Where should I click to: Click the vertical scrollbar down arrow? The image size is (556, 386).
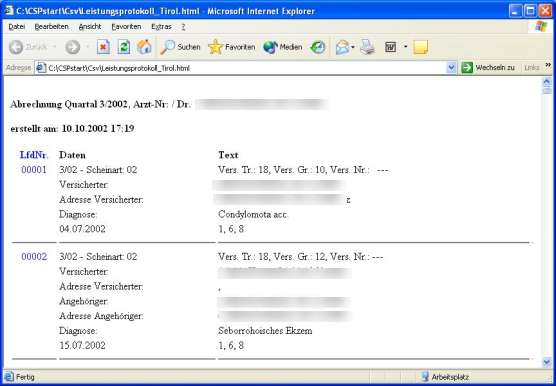(x=547, y=362)
